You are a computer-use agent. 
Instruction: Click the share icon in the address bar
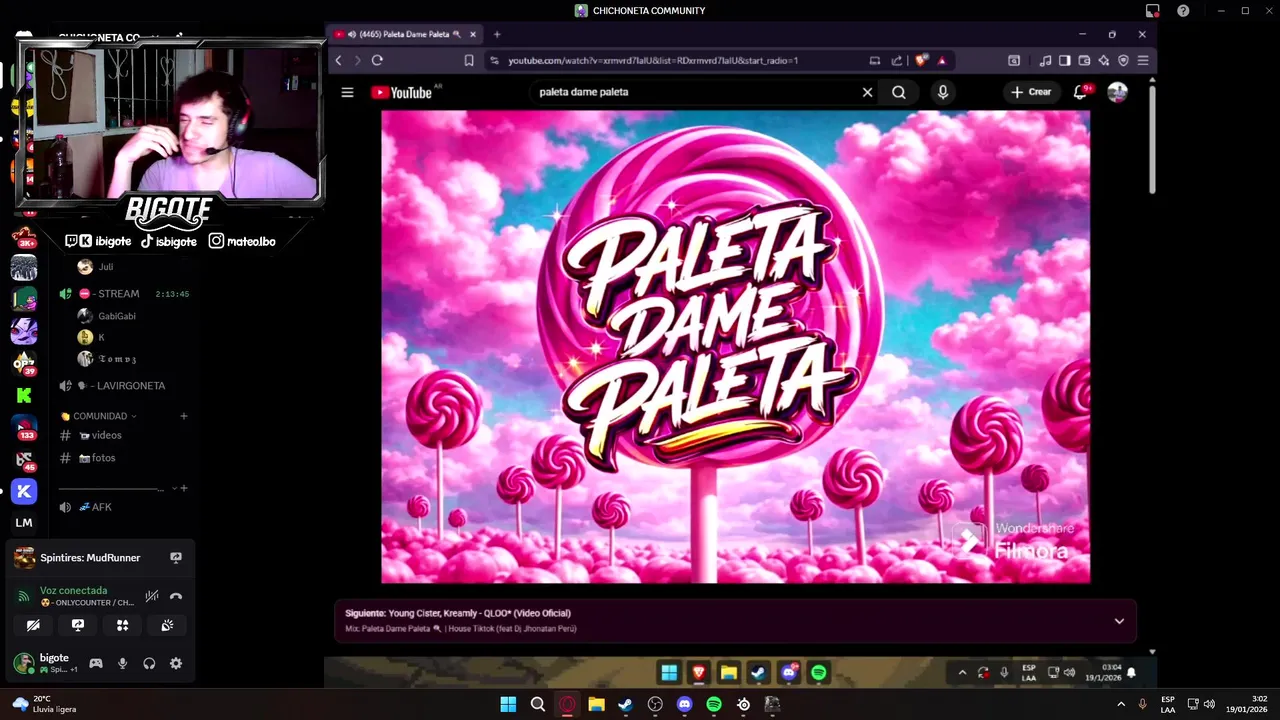pyautogui.click(x=897, y=60)
